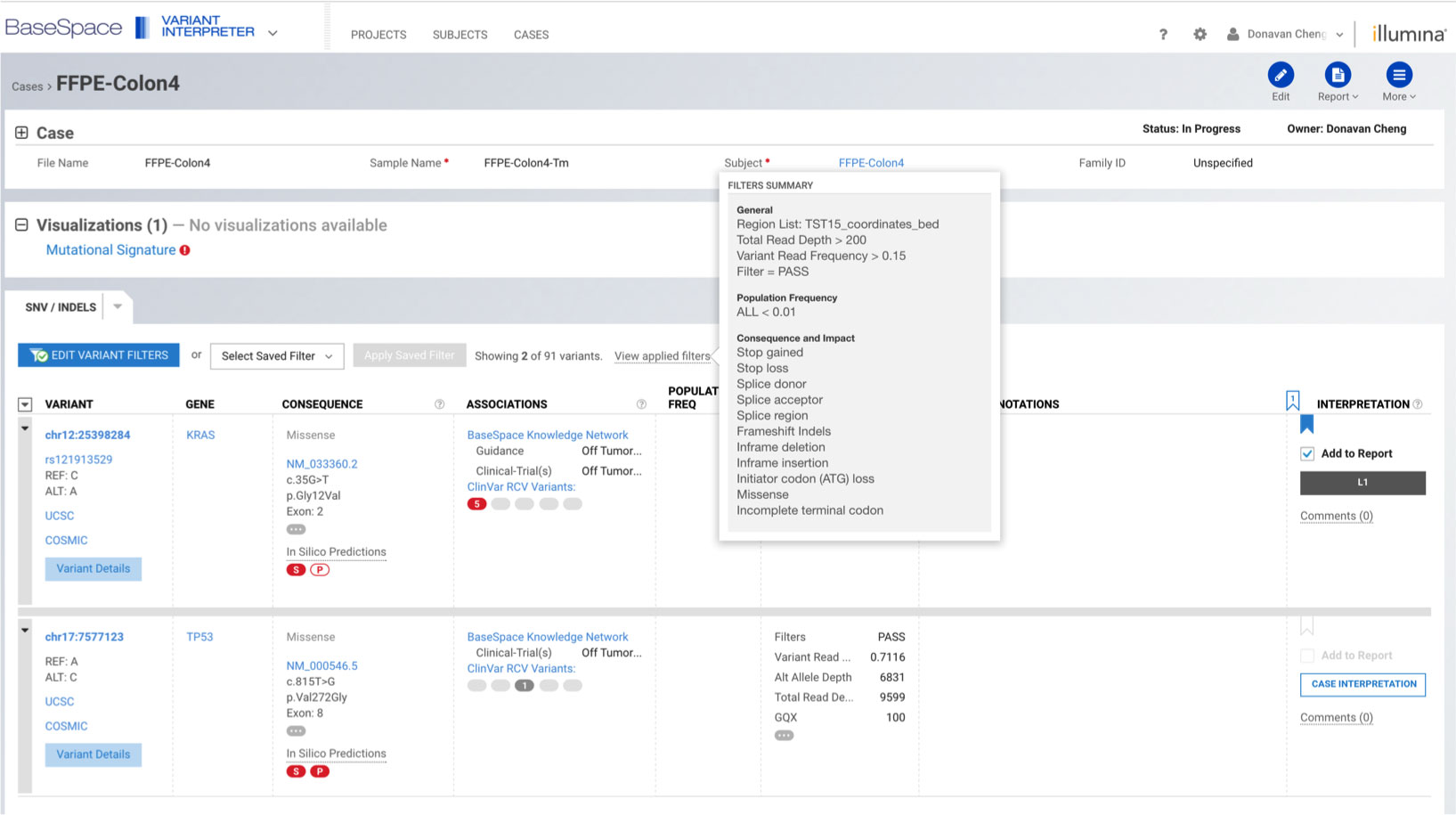
Task: Expand the Case section
Action: [x=21, y=133]
